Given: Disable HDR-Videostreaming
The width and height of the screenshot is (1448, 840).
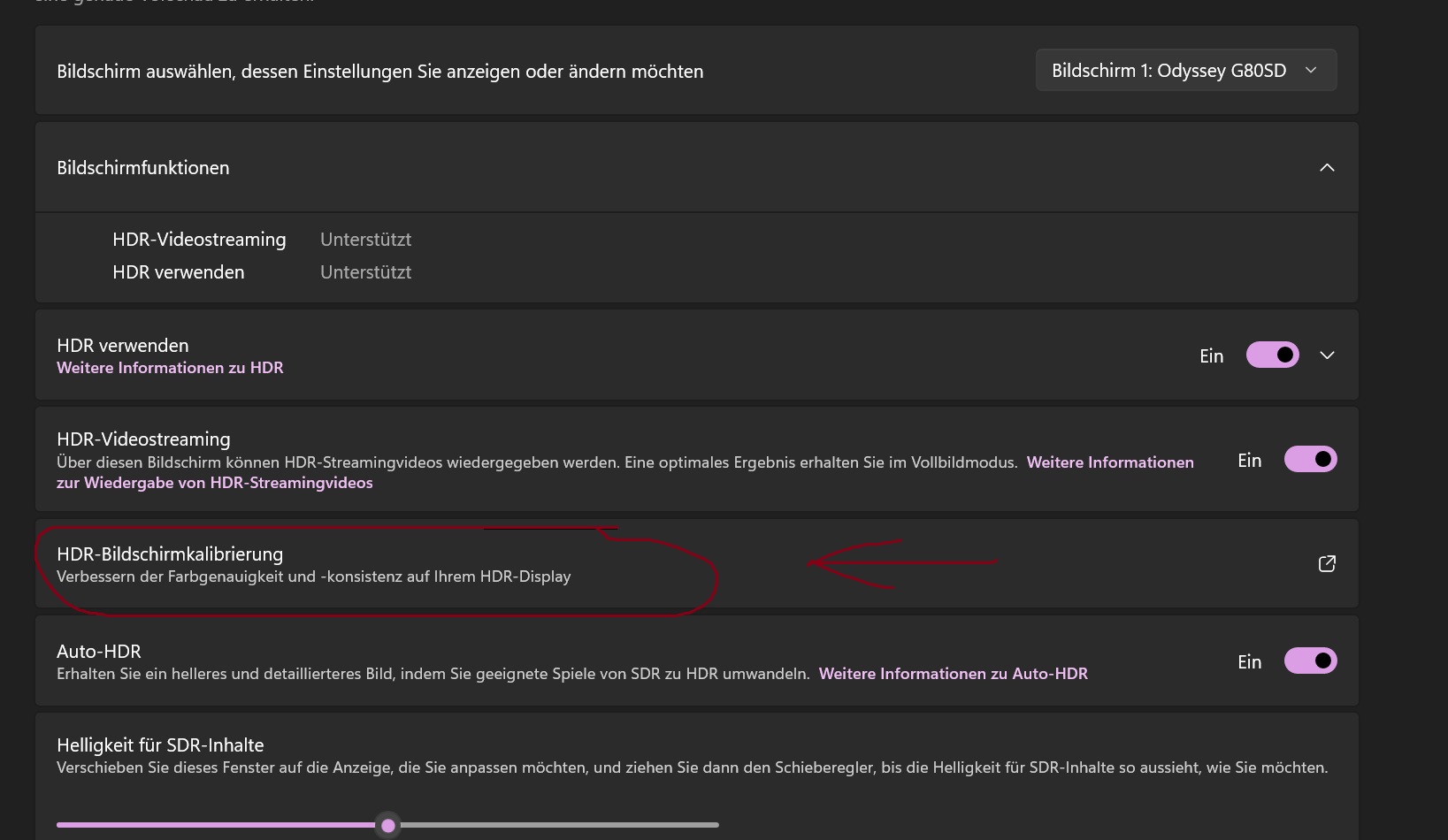Looking at the screenshot, I should (1311, 459).
